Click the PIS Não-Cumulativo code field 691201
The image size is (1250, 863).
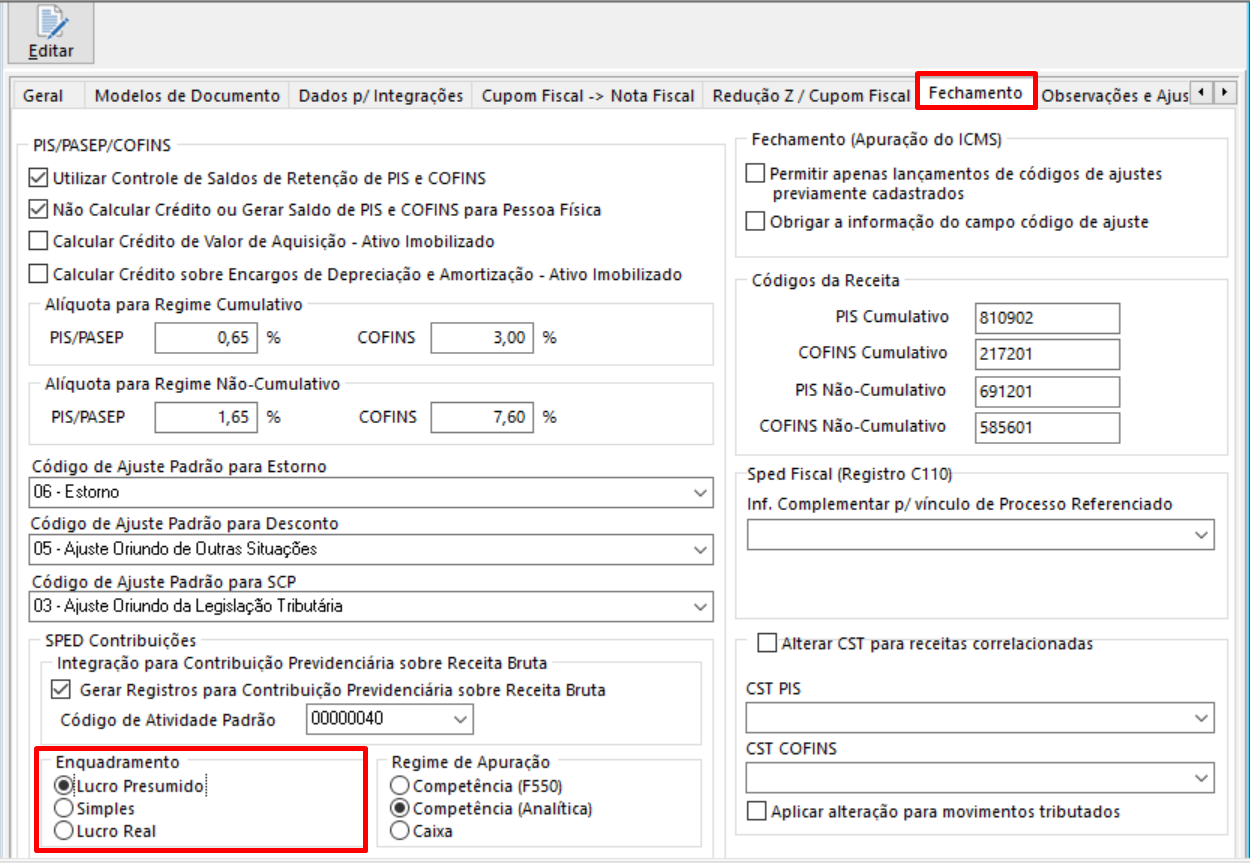(x=1047, y=391)
